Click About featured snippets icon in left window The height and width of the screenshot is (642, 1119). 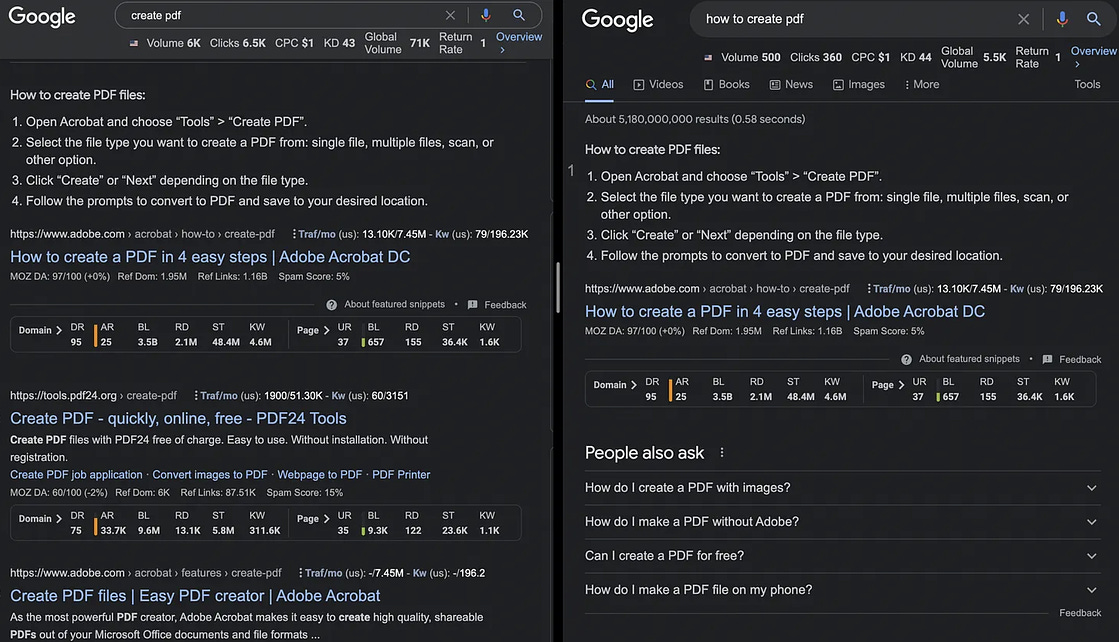[x=331, y=305]
